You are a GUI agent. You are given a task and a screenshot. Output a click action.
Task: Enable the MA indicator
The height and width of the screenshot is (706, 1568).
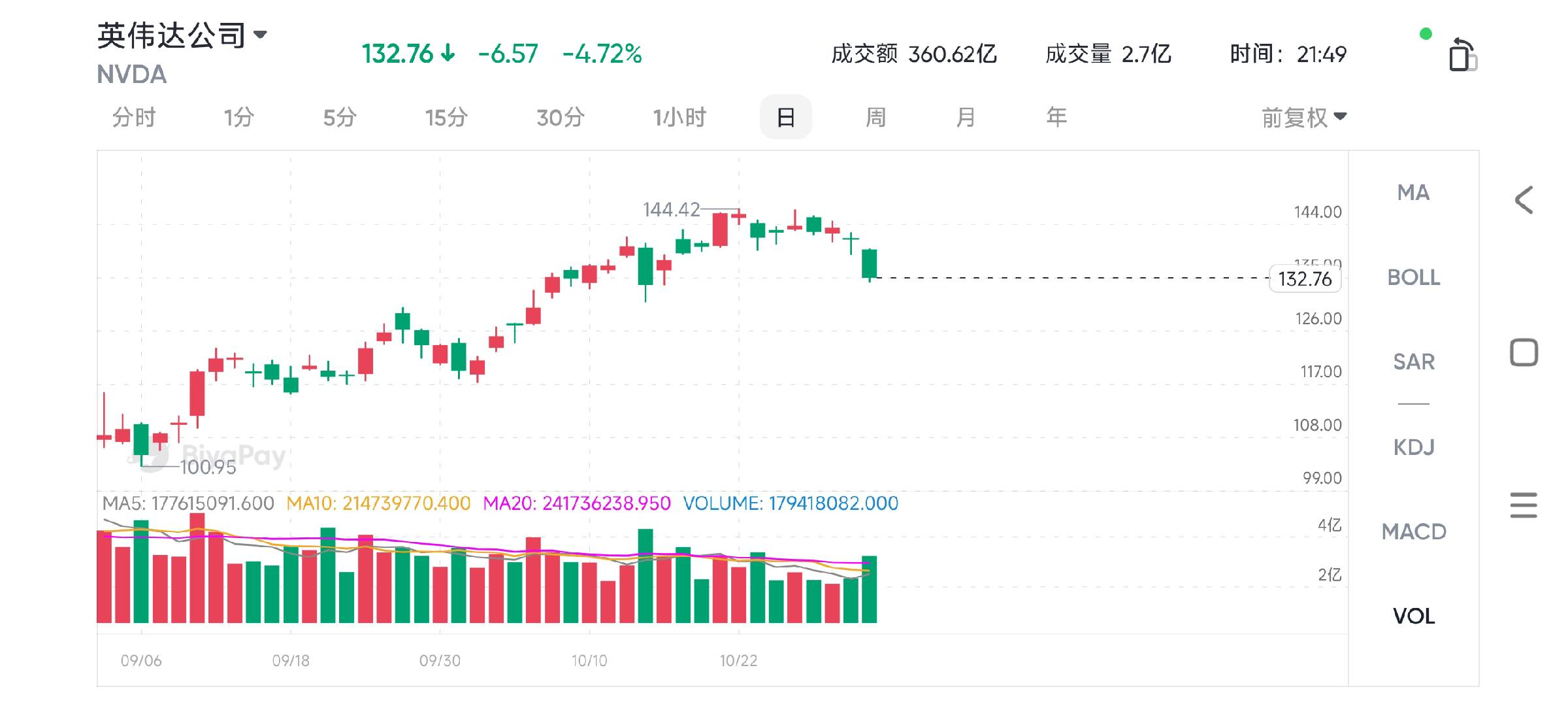[x=1413, y=193]
